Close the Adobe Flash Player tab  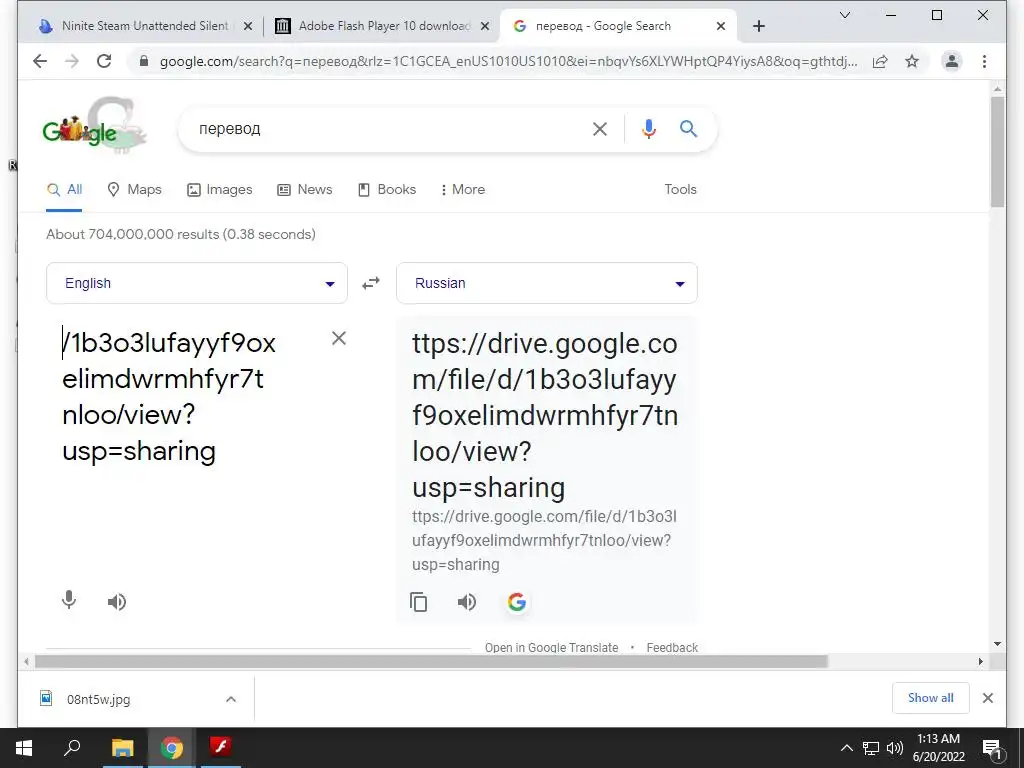[x=485, y=26]
